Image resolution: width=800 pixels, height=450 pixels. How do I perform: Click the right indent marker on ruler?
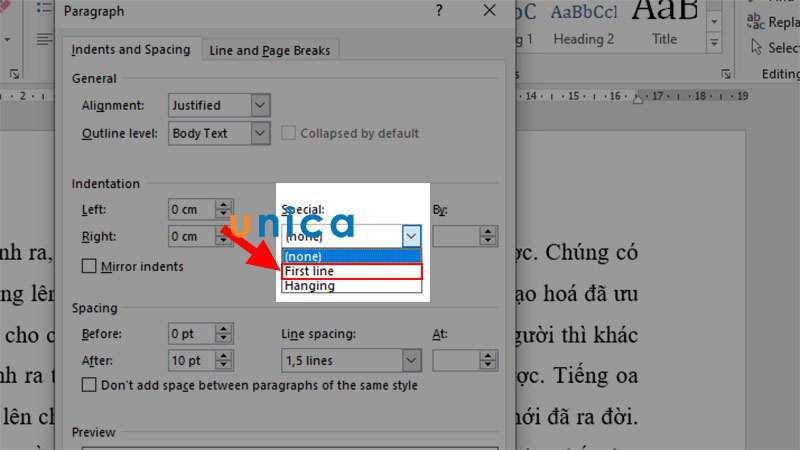(x=638, y=98)
